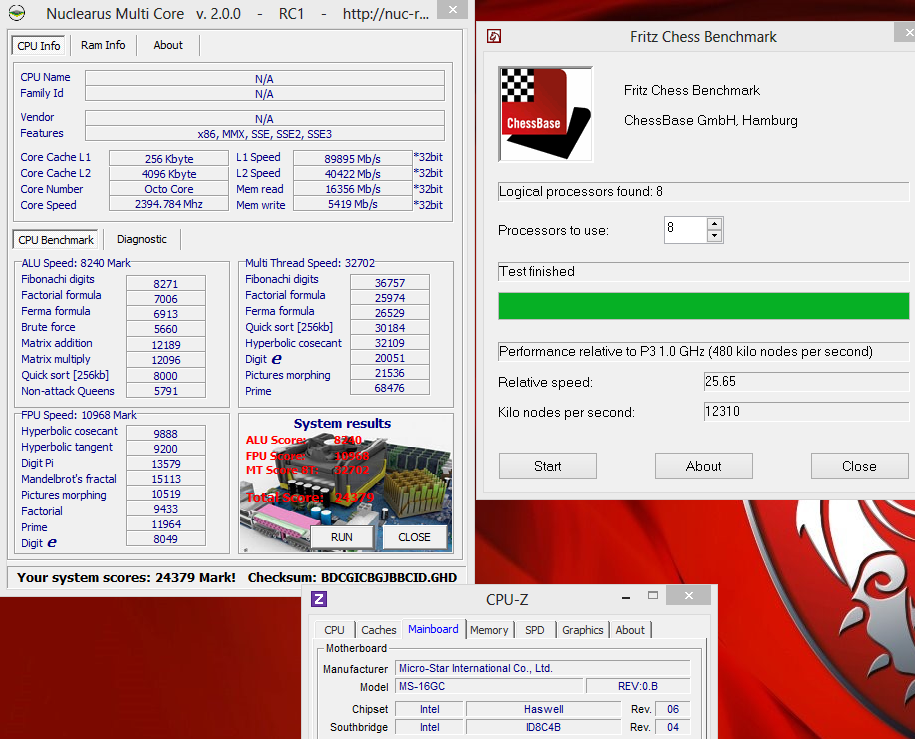
Task: Click Multi Thread Hyperbolic cosecant score 32109
Action: pyautogui.click(x=390, y=343)
